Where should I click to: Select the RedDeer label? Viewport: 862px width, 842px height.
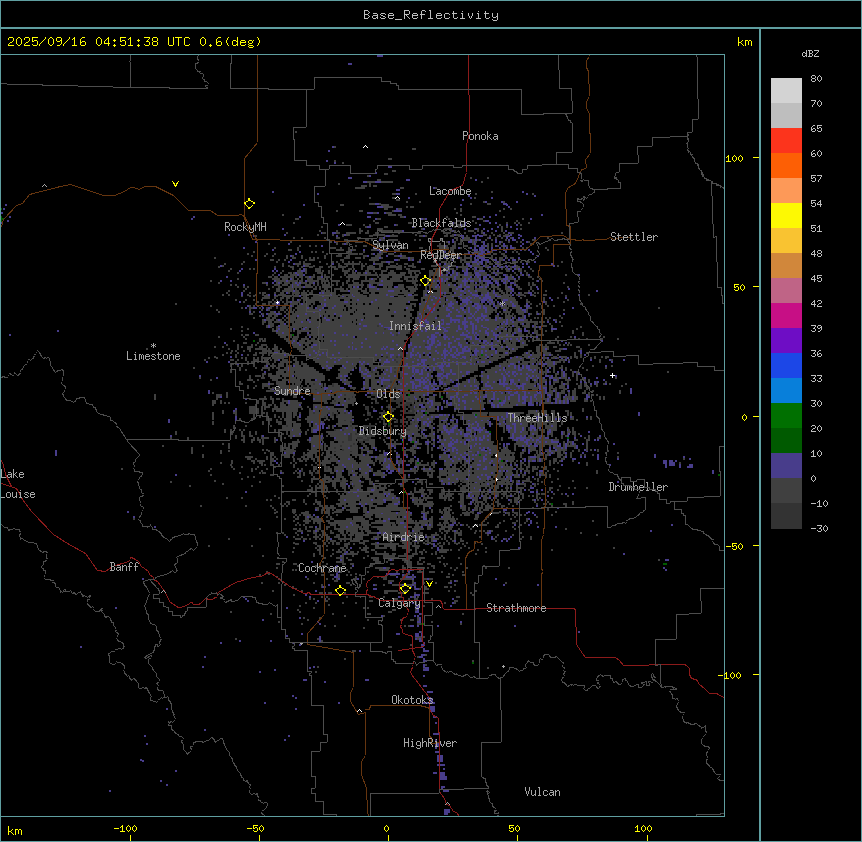click(x=441, y=255)
